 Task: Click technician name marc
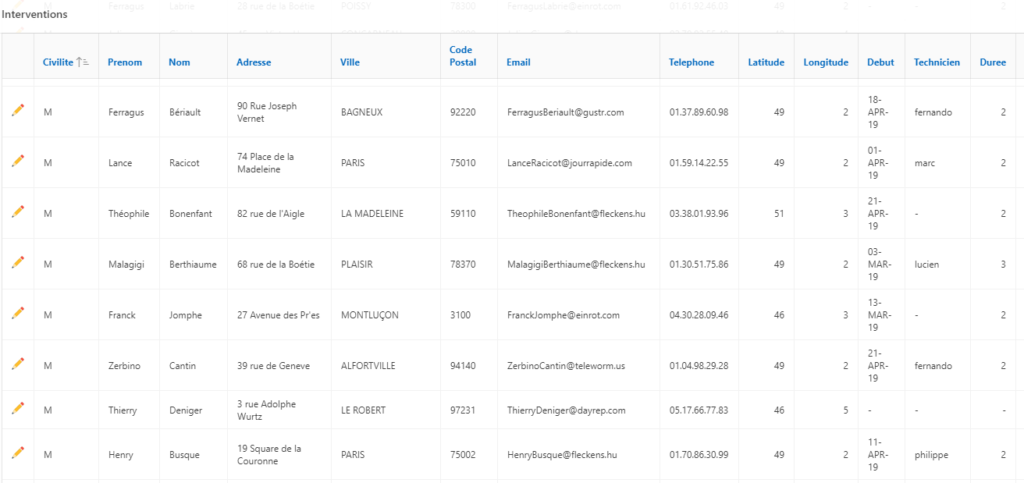coord(925,163)
